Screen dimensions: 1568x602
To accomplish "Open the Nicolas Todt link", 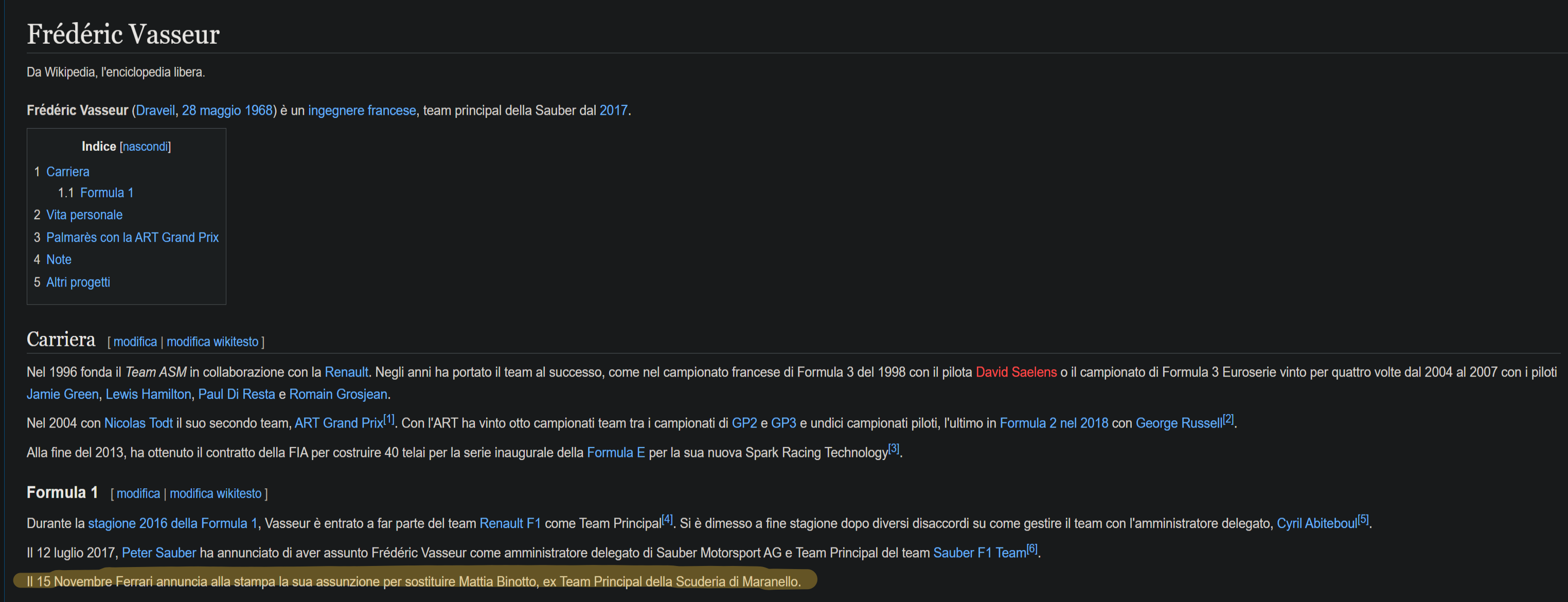I will pyautogui.click(x=138, y=423).
